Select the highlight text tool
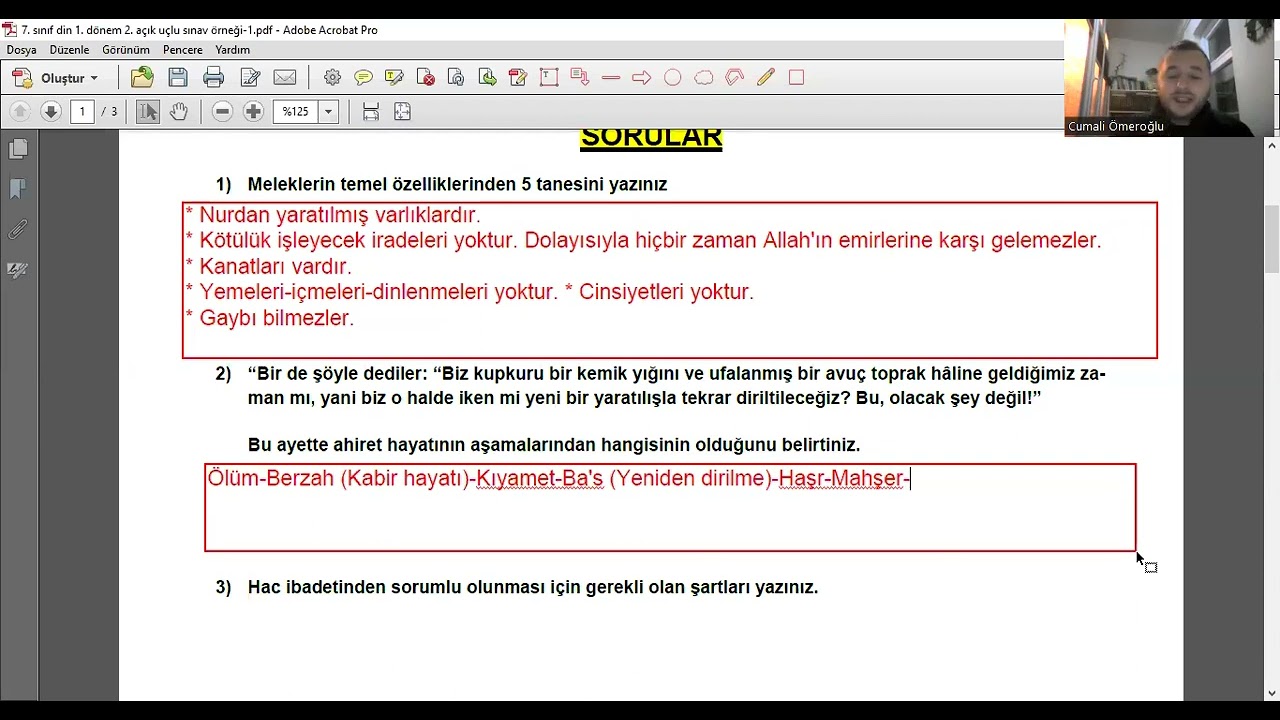This screenshot has height=720, width=1280. 394,77
